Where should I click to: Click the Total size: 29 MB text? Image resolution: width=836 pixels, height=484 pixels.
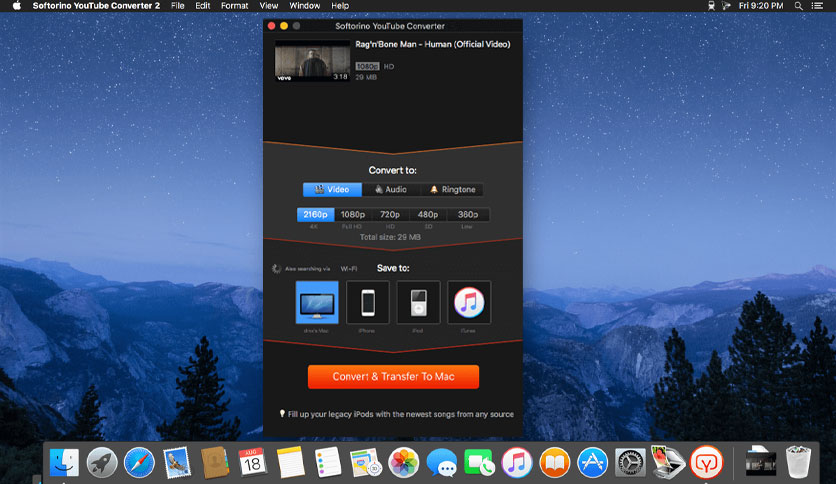(390, 237)
